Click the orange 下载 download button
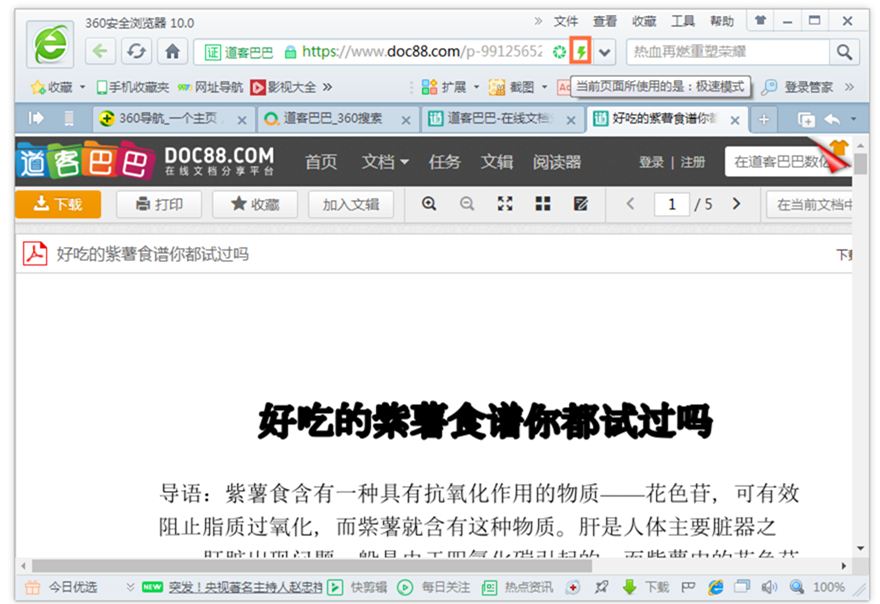This screenshot has width=880, height=604. click(x=58, y=204)
